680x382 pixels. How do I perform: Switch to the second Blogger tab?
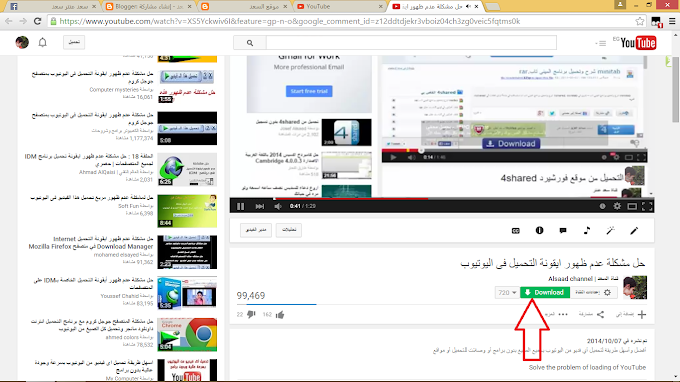[x=245, y=7]
